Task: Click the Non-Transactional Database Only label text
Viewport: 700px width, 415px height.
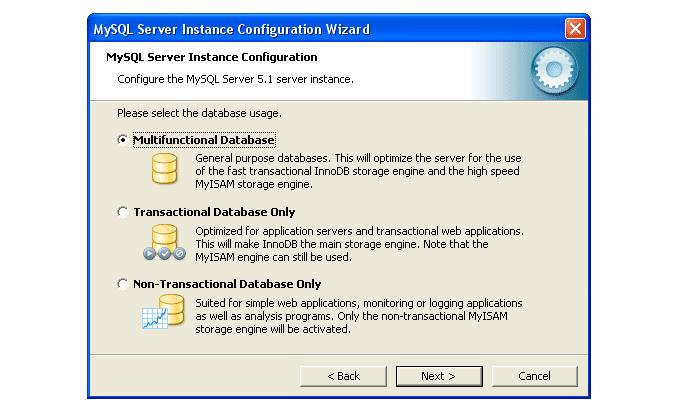Action: (x=227, y=284)
